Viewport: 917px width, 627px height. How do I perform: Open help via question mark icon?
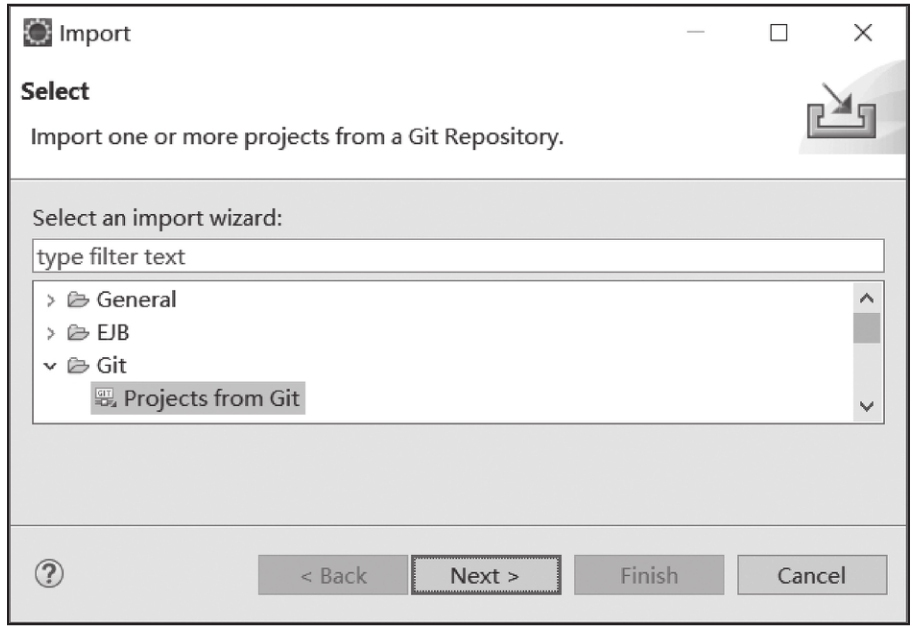coord(49,574)
